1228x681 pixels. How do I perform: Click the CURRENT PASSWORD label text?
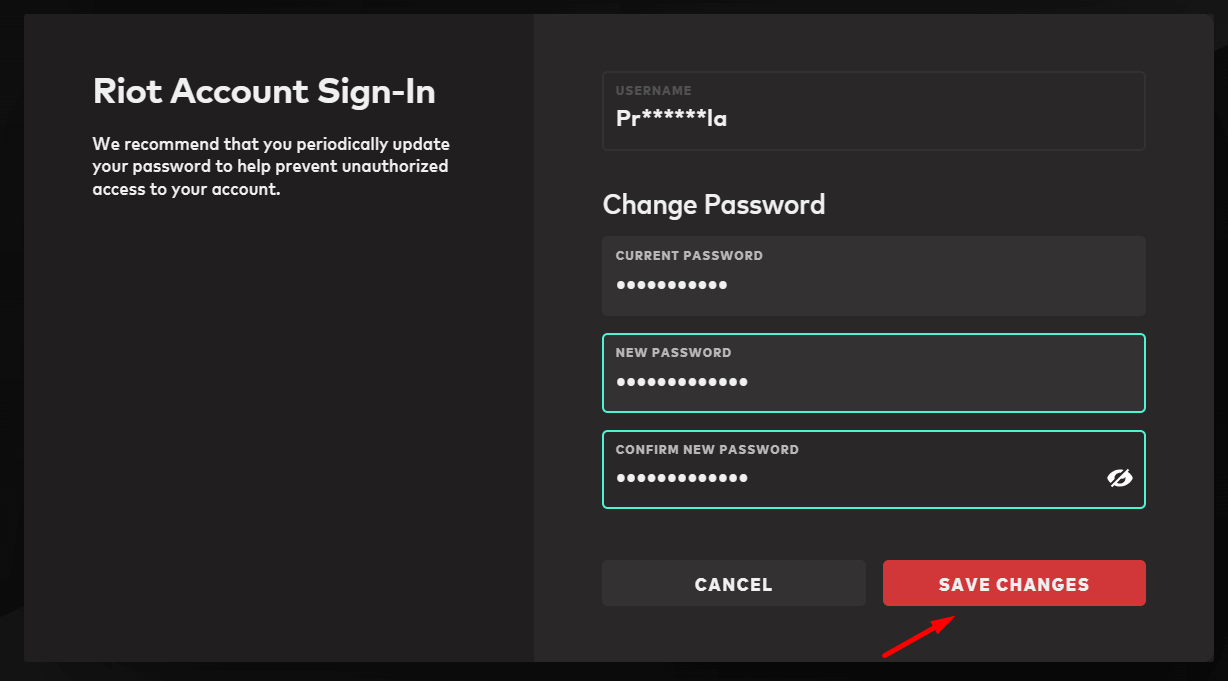coord(689,256)
